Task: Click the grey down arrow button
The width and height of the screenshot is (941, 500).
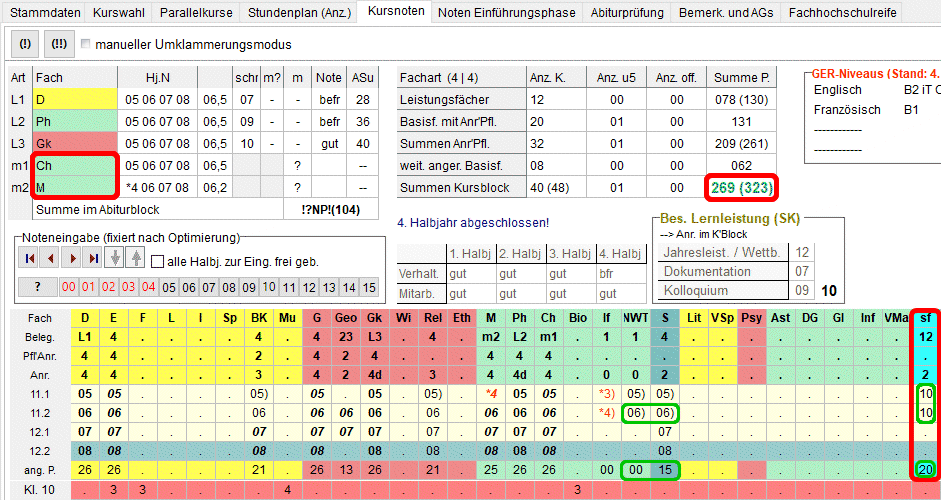Action: coord(115,259)
